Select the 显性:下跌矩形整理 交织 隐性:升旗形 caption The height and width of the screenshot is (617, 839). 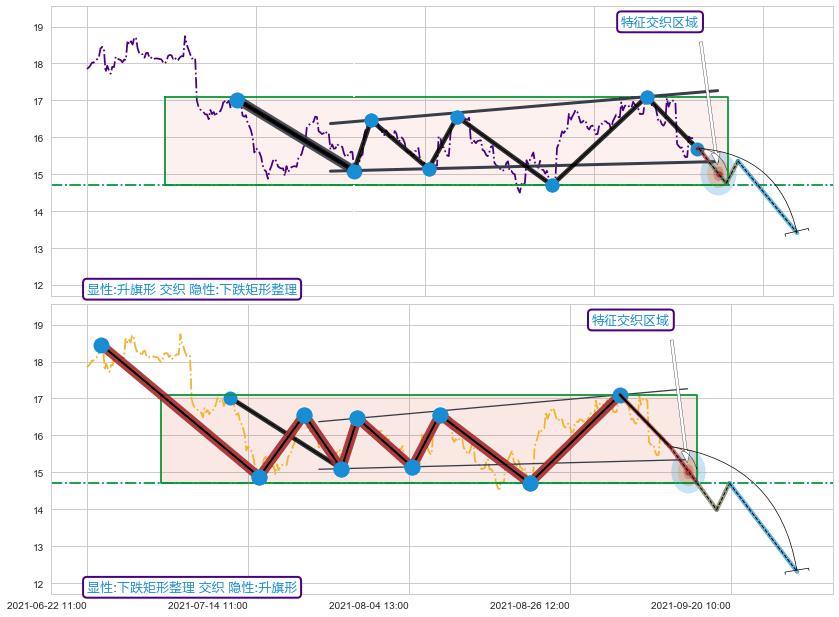tap(192, 587)
